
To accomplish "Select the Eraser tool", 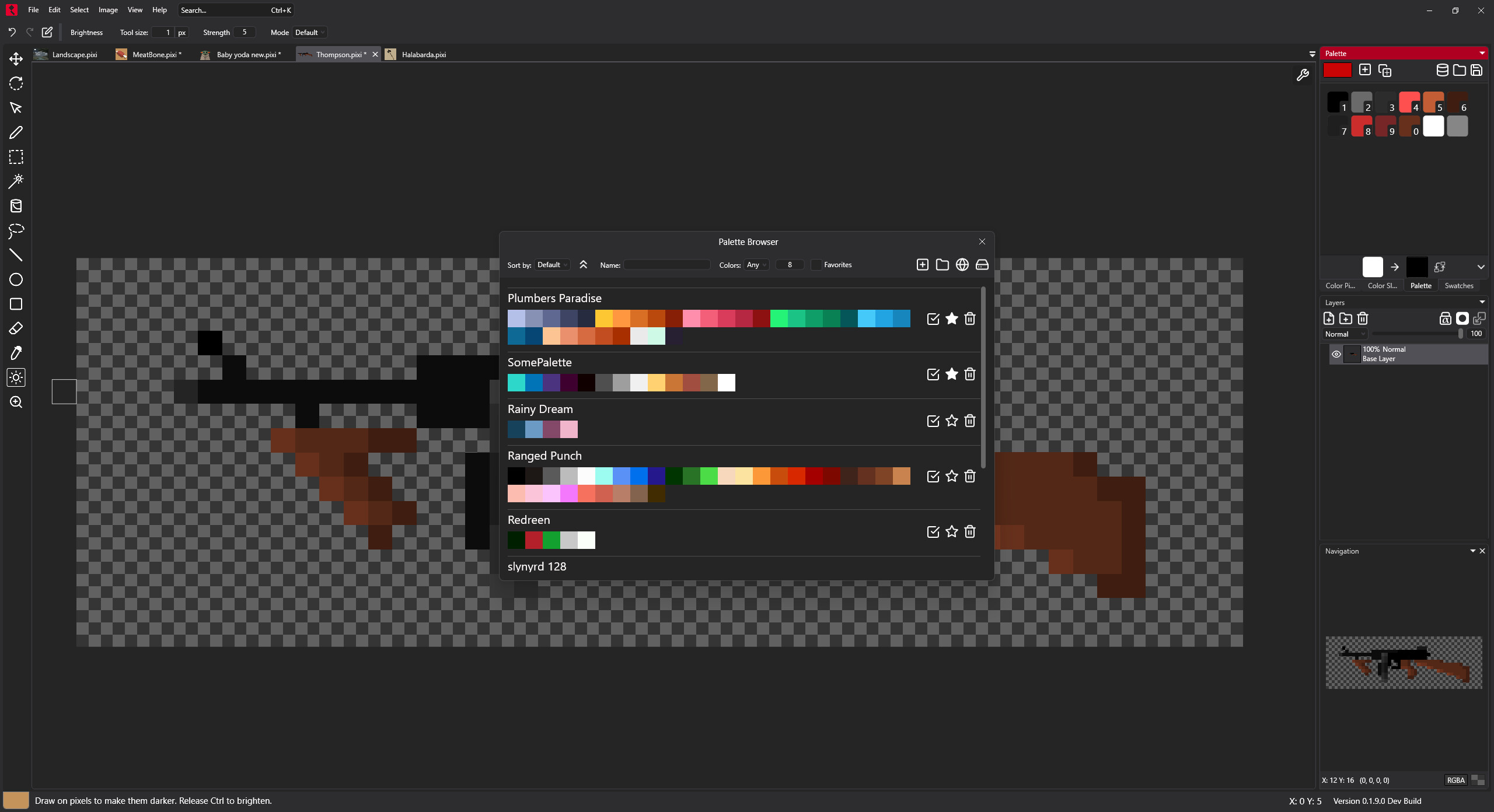I will (16, 328).
